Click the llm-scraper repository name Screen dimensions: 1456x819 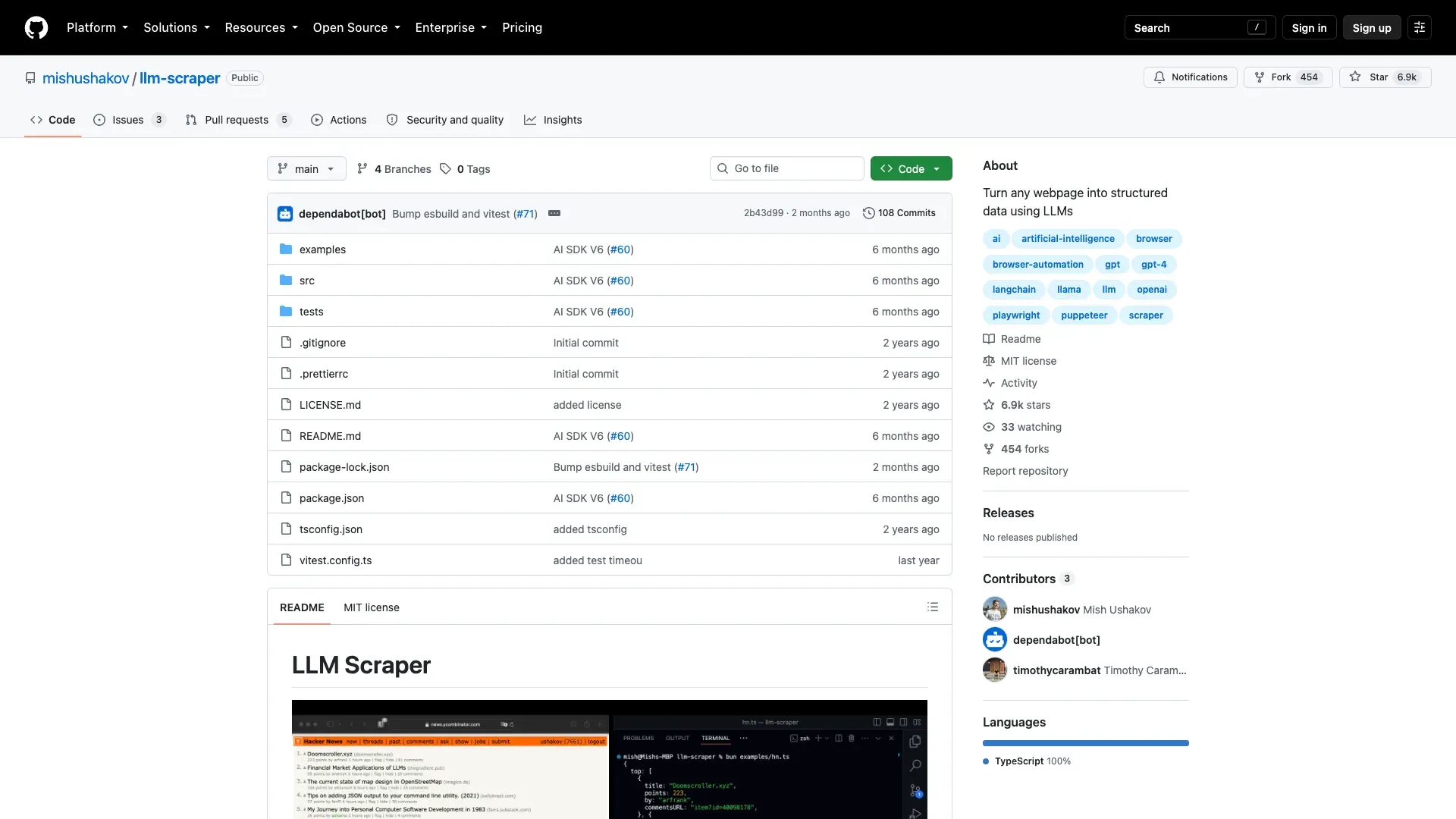(180, 78)
